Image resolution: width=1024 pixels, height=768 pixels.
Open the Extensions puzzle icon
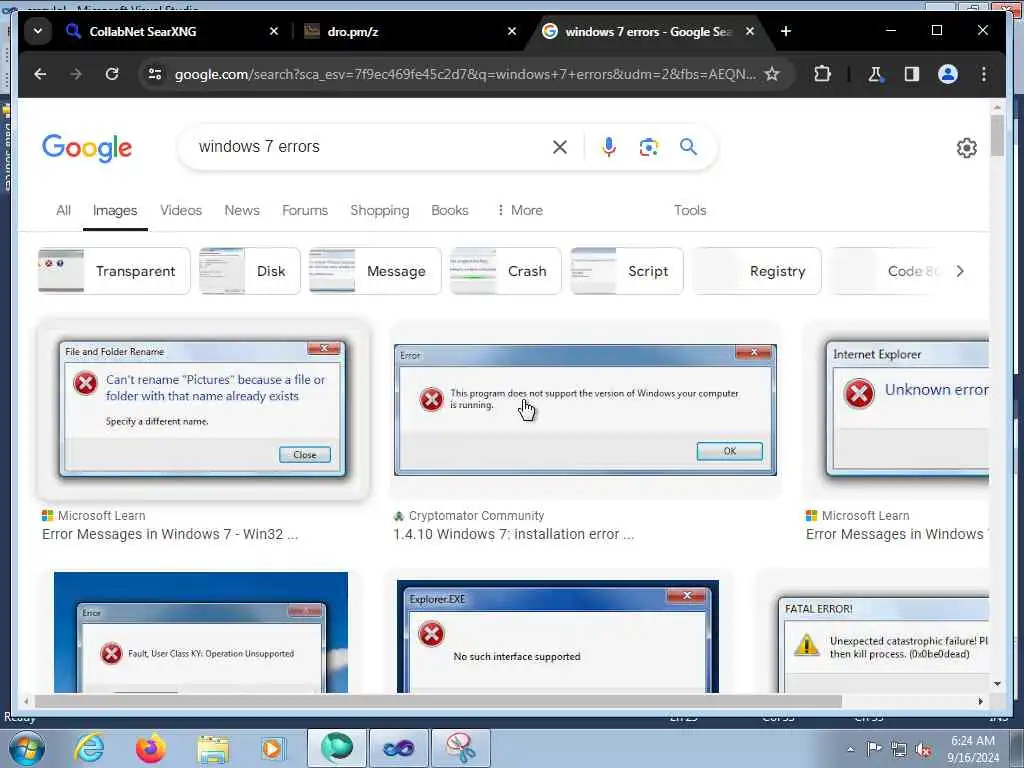(x=822, y=74)
